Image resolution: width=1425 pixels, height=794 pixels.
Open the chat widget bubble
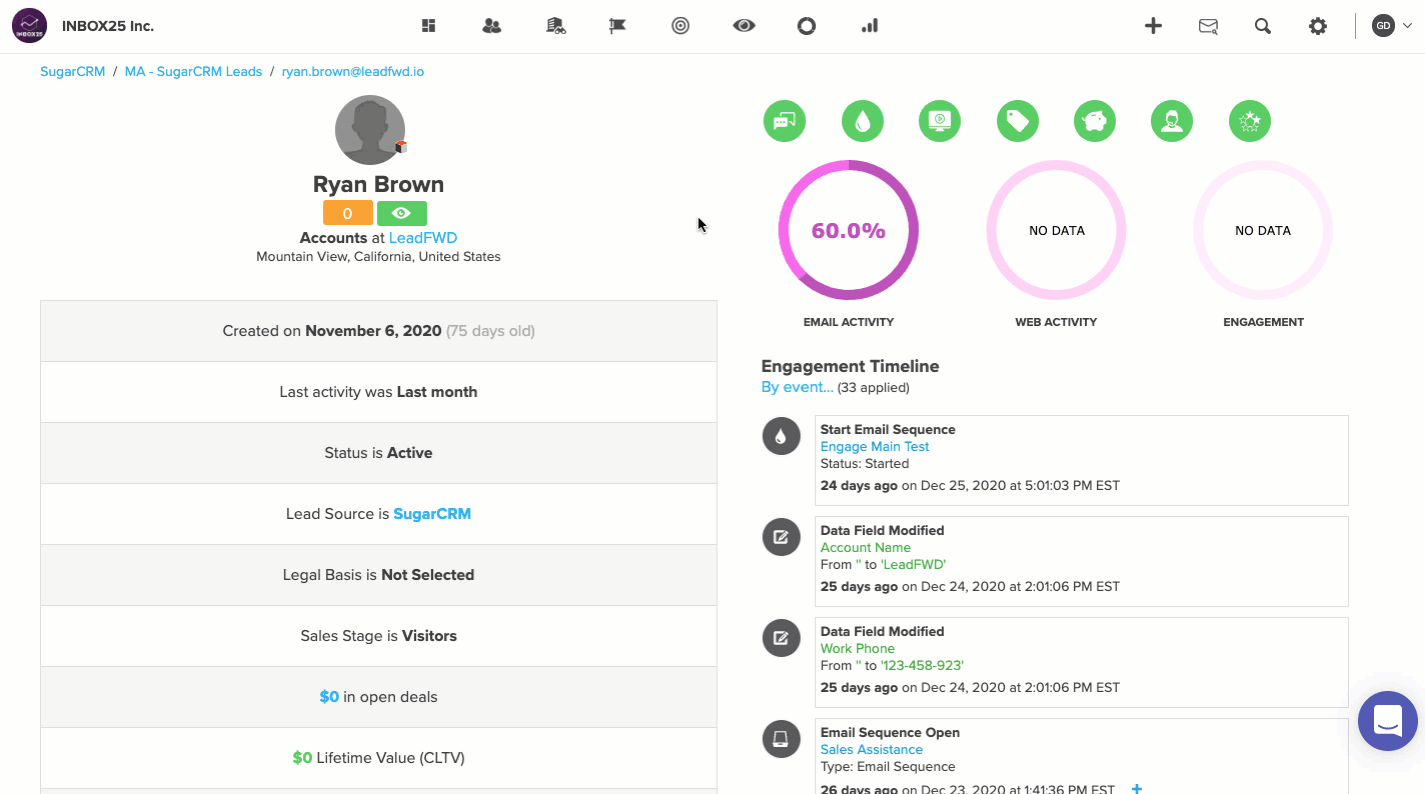point(1388,721)
